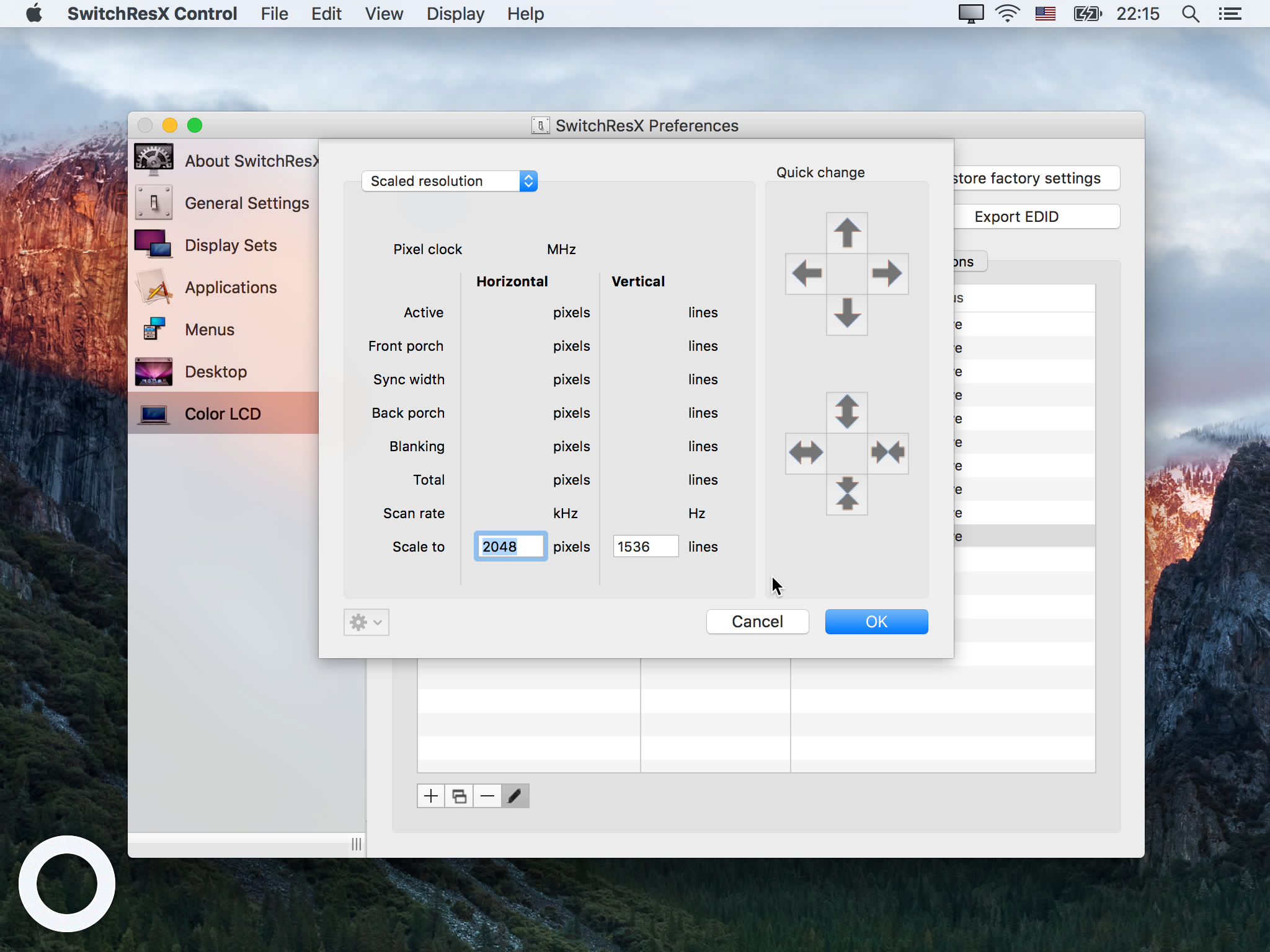Click the pencil edit button

tap(515, 796)
